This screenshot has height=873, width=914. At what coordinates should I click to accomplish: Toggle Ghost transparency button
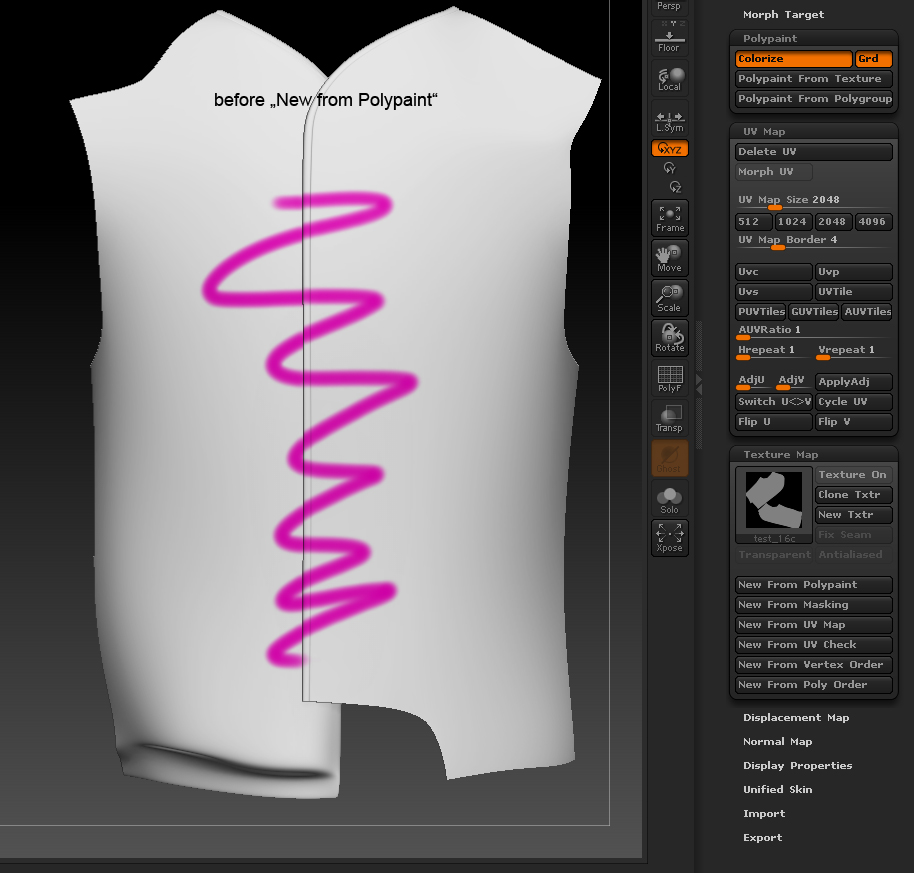click(669, 458)
